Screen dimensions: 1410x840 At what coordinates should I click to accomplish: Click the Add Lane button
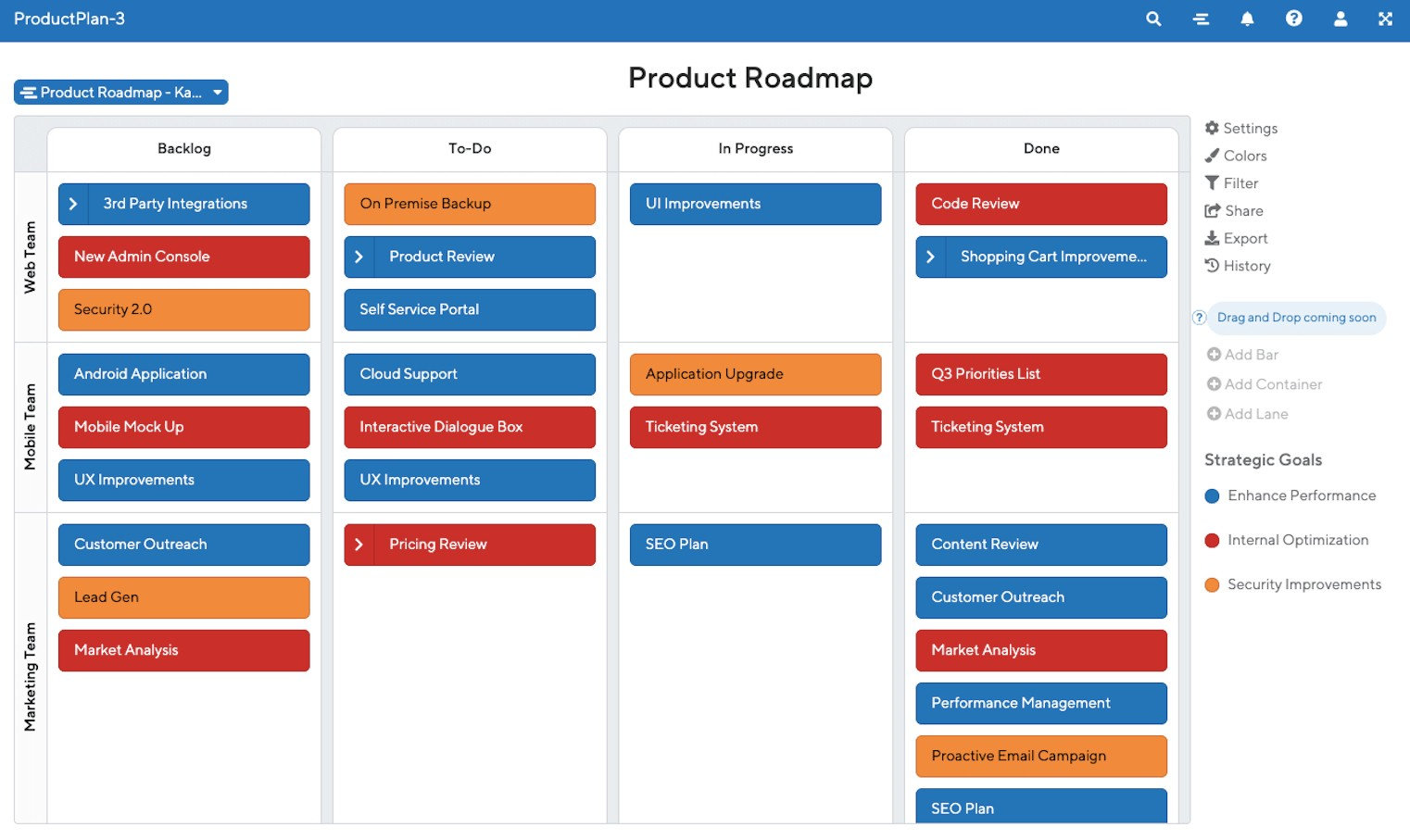1247,414
